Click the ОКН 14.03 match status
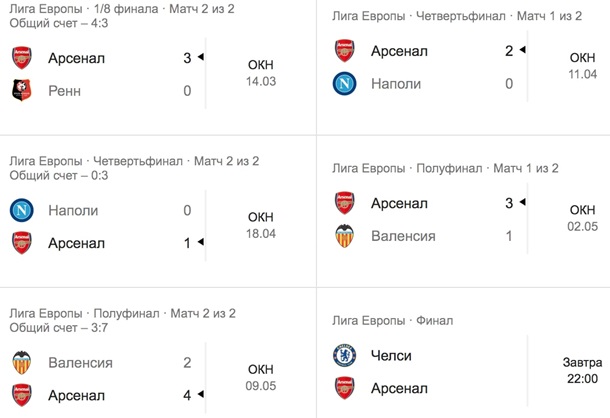This screenshot has width=610, height=418. 261,73
